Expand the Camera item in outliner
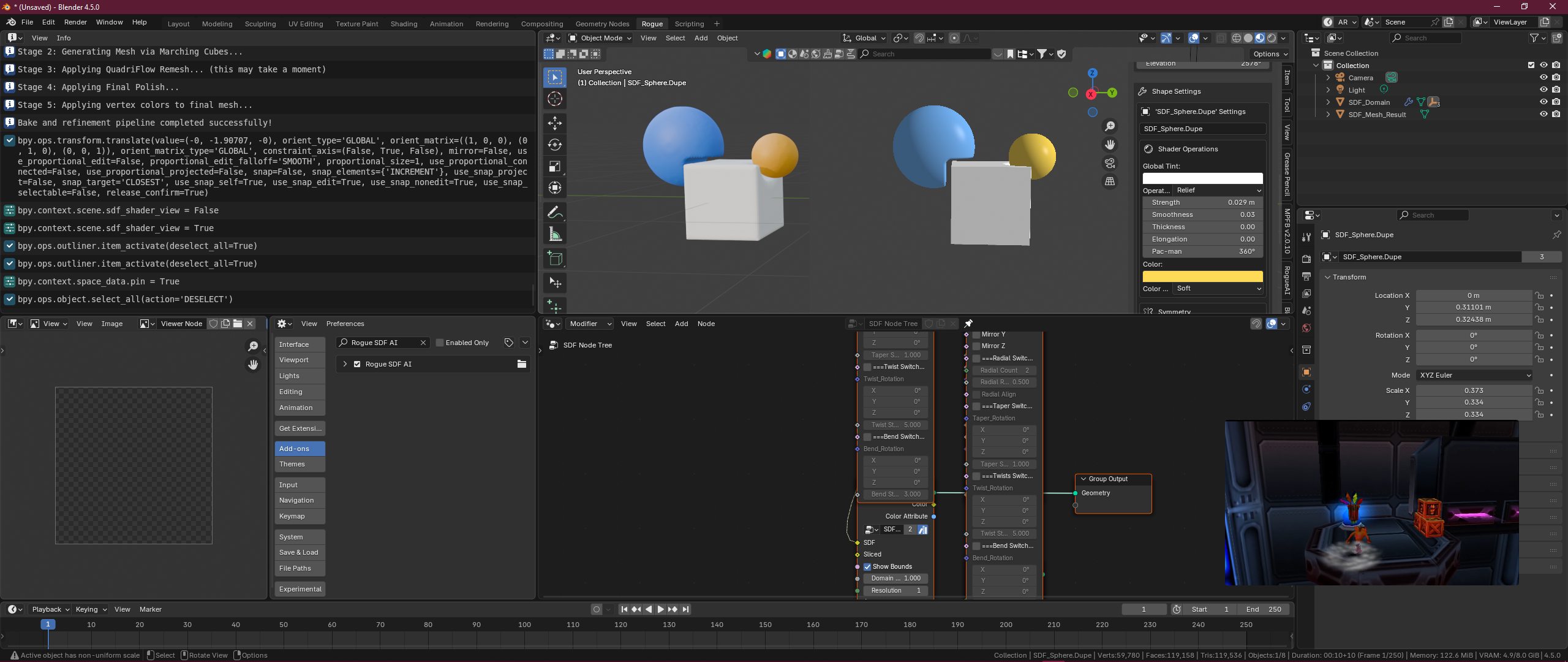The image size is (1568, 662). pyautogui.click(x=1328, y=78)
